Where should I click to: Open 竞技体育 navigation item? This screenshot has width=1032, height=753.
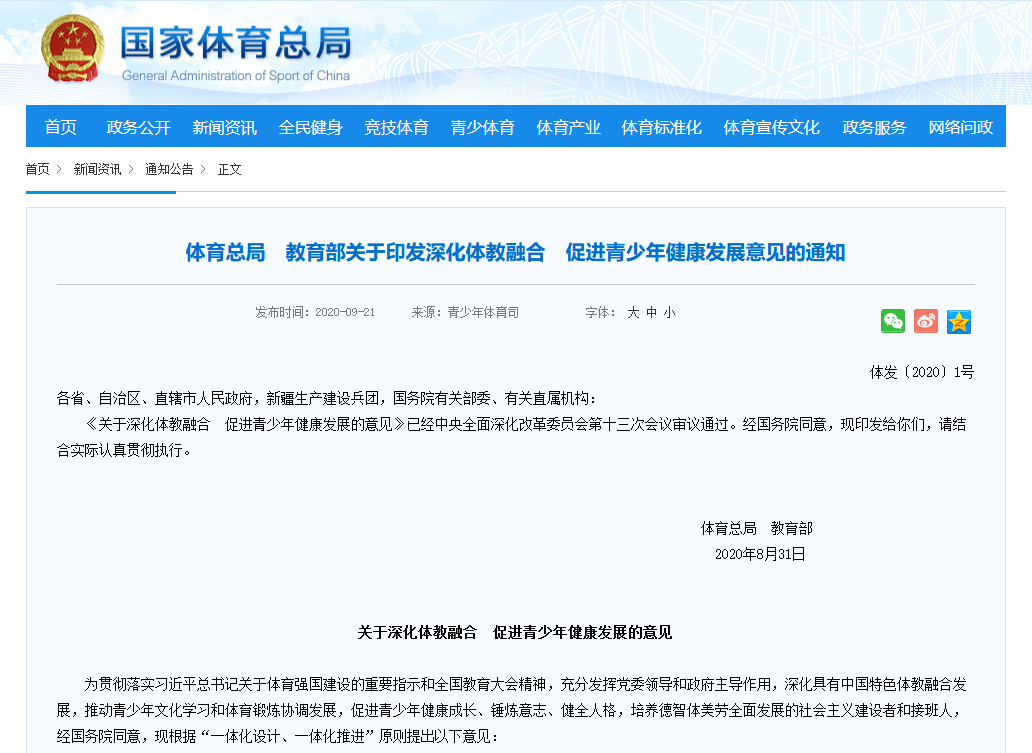coord(397,127)
